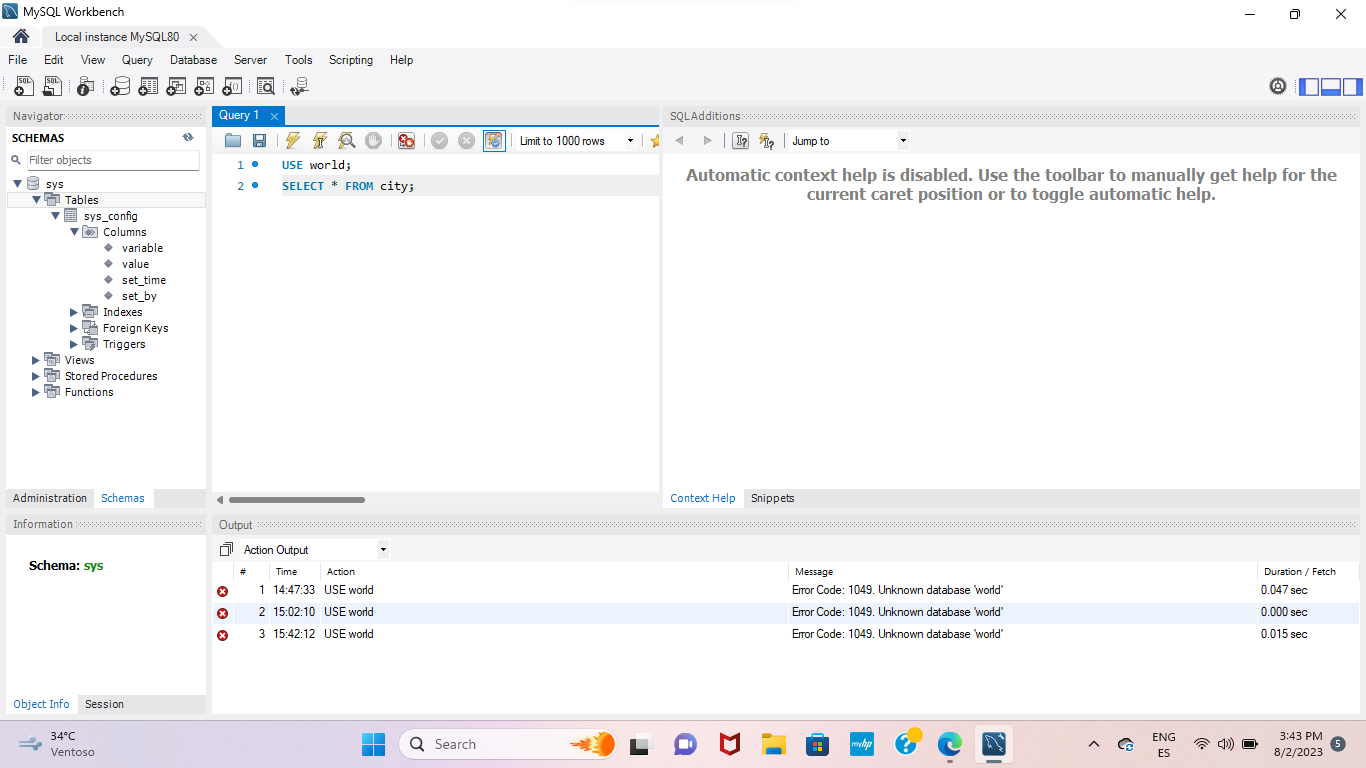Open the Database menu
The height and width of the screenshot is (768, 1366).
(x=193, y=60)
